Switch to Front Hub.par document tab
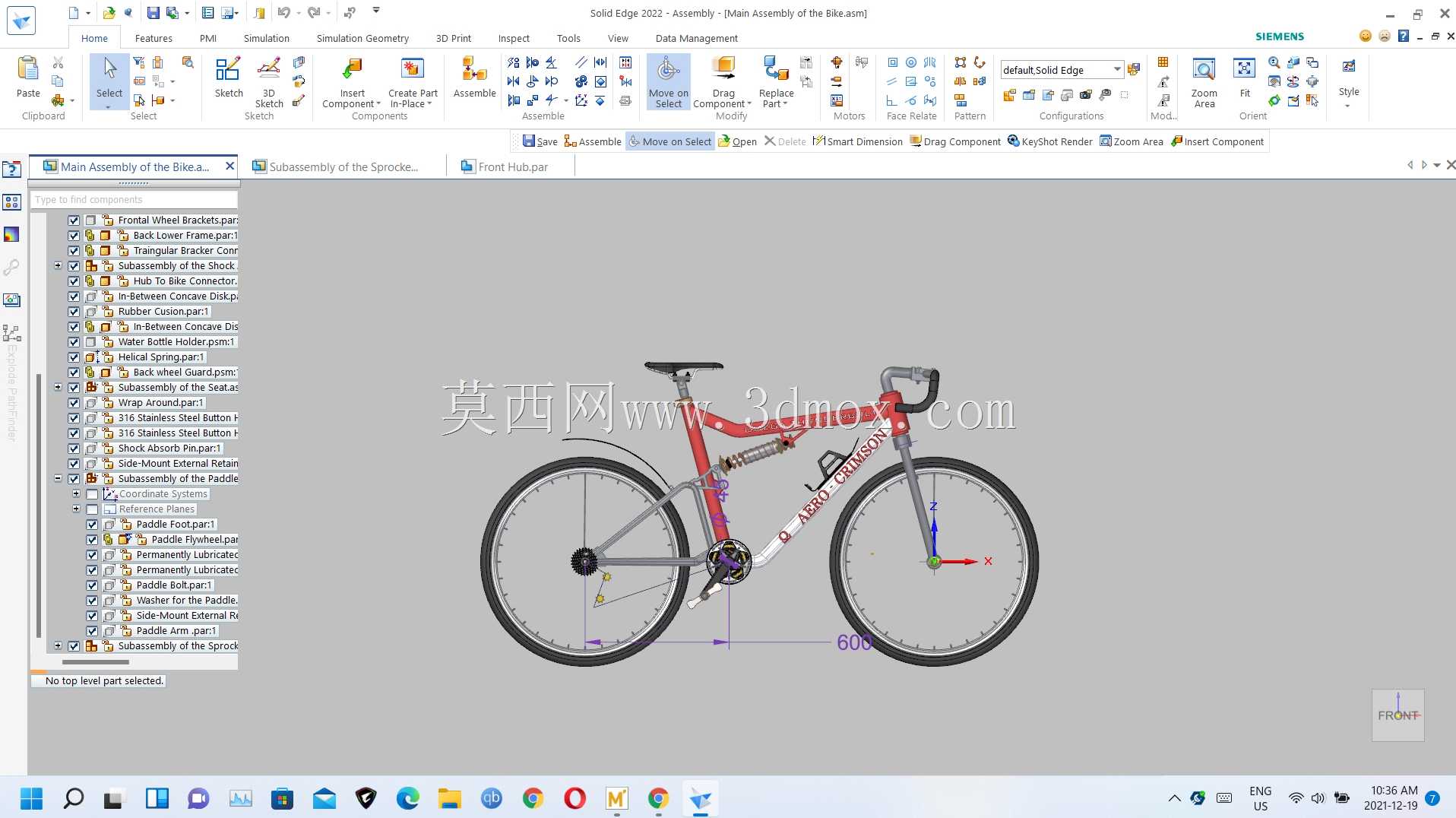The image size is (1456, 818). click(x=513, y=166)
